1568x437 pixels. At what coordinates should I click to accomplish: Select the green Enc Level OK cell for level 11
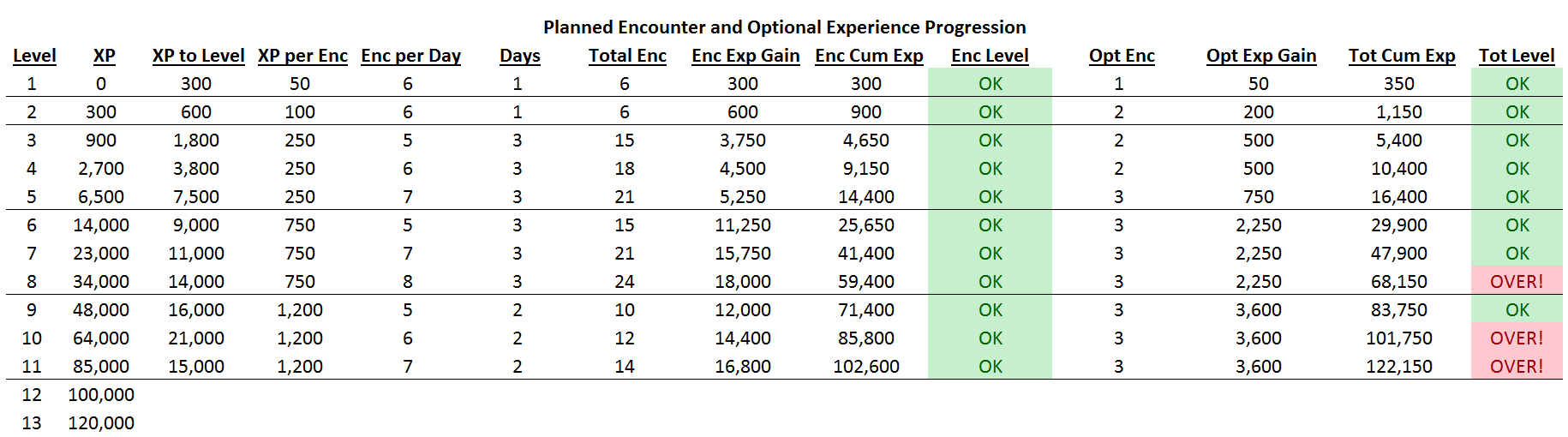(x=990, y=367)
